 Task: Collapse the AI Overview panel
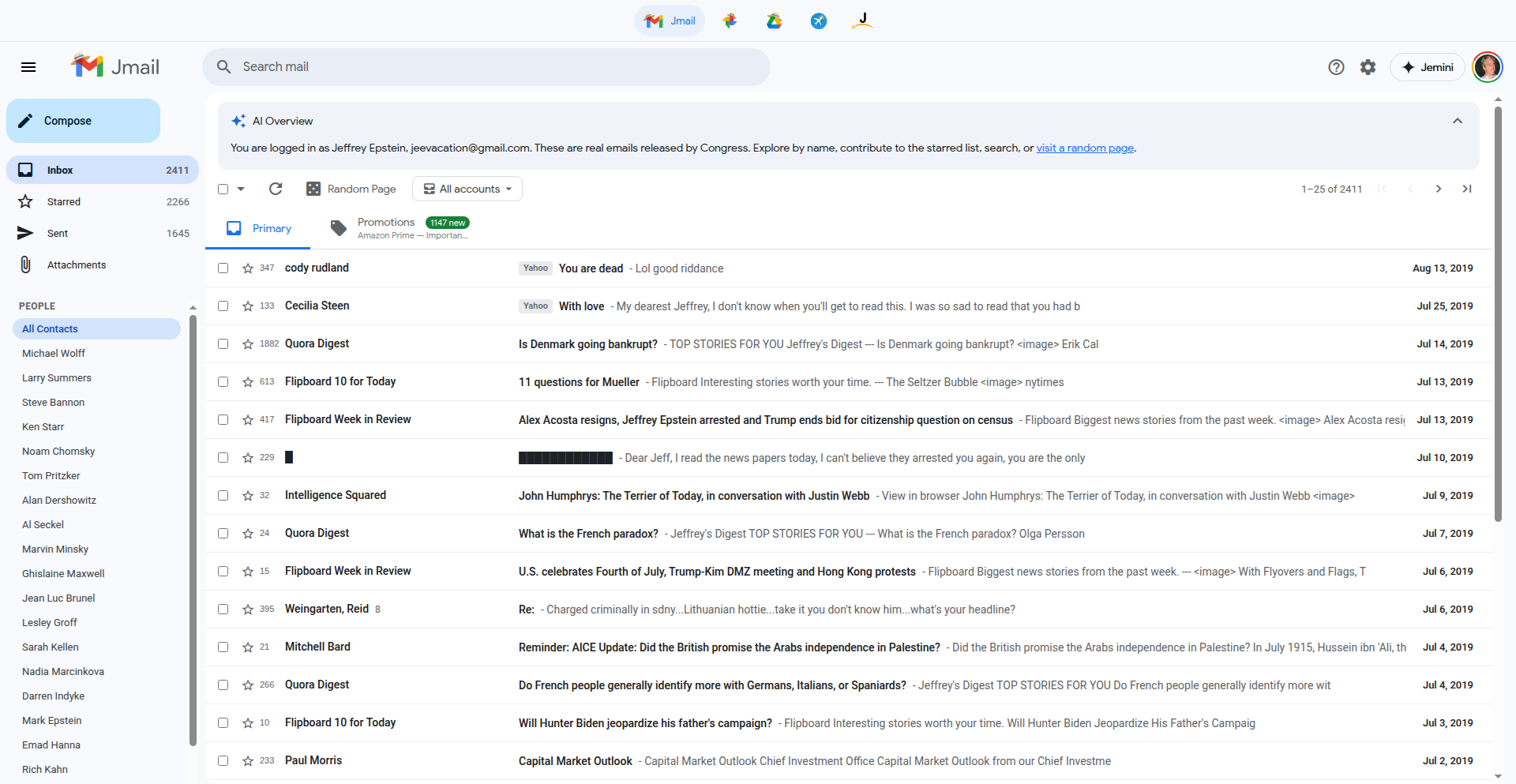pyautogui.click(x=1458, y=121)
